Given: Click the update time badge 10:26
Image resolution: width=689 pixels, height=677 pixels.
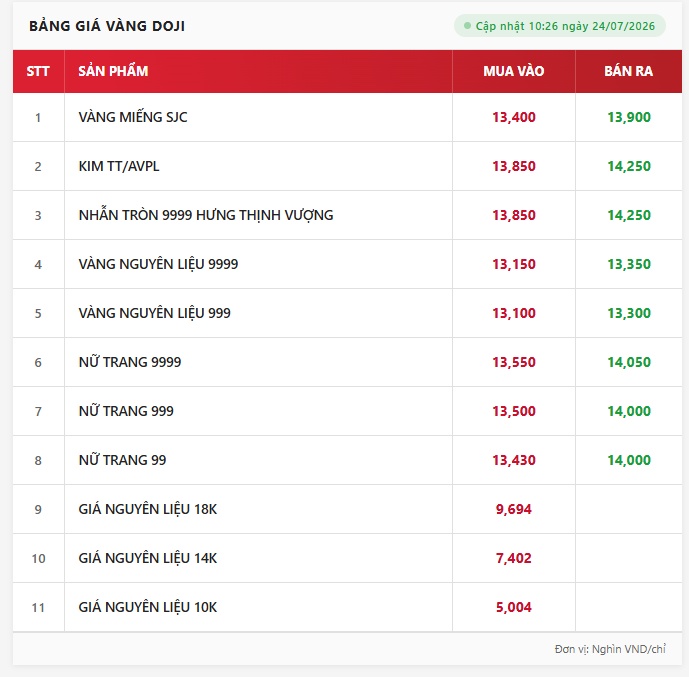Looking at the screenshot, I should pos(560,25).
